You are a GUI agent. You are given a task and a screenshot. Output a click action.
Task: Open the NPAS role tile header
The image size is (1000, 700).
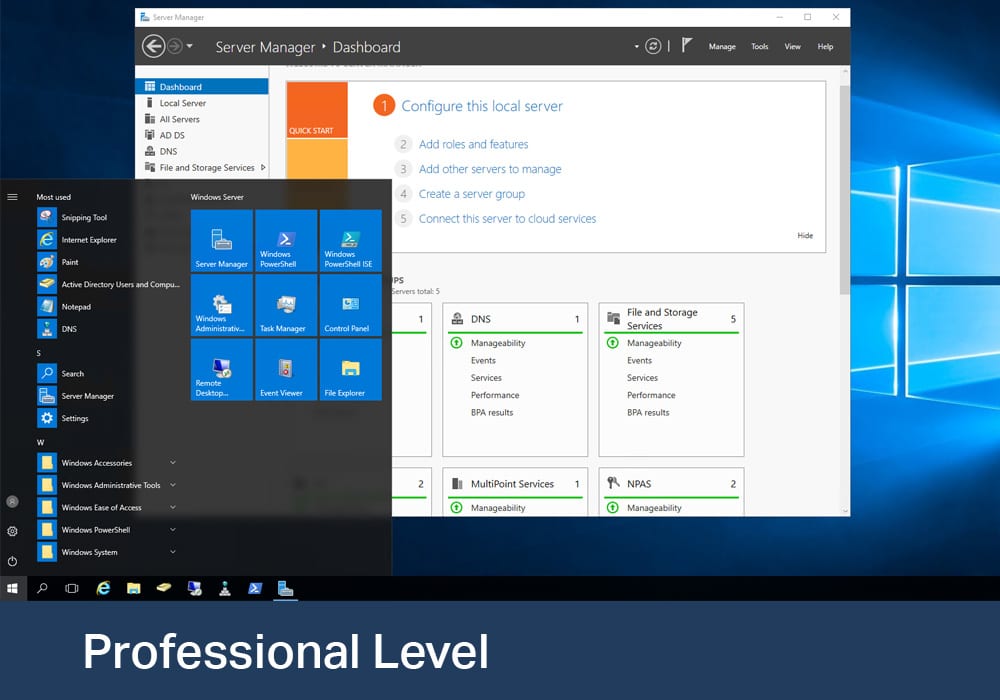pyautogui.click(x=672, y=484)
